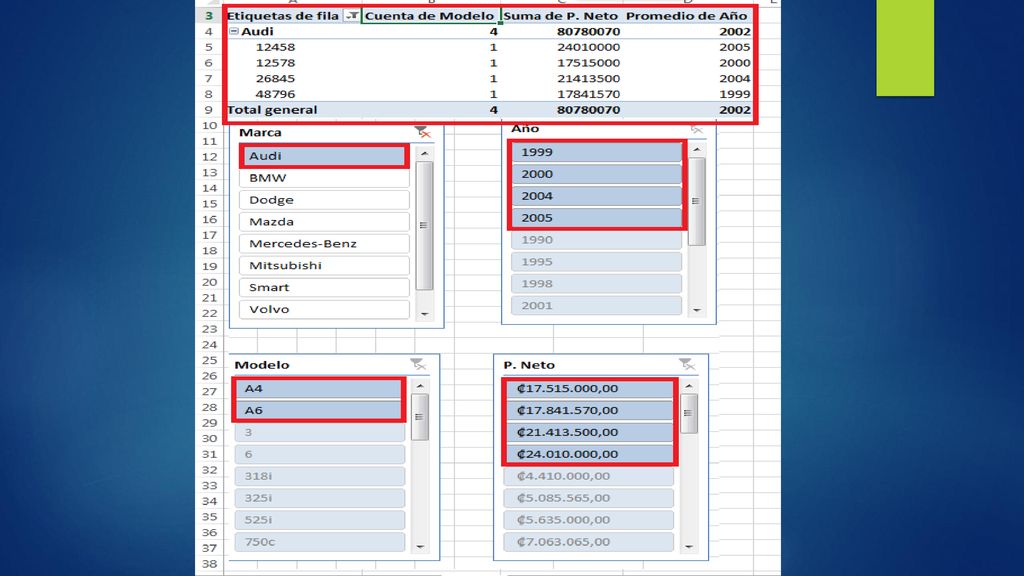Image resolution: width=1024 pixels, height=576 pixels.
Task: Click the Marca slicer scroll-down arrow
Action: [x=424, y=314]
